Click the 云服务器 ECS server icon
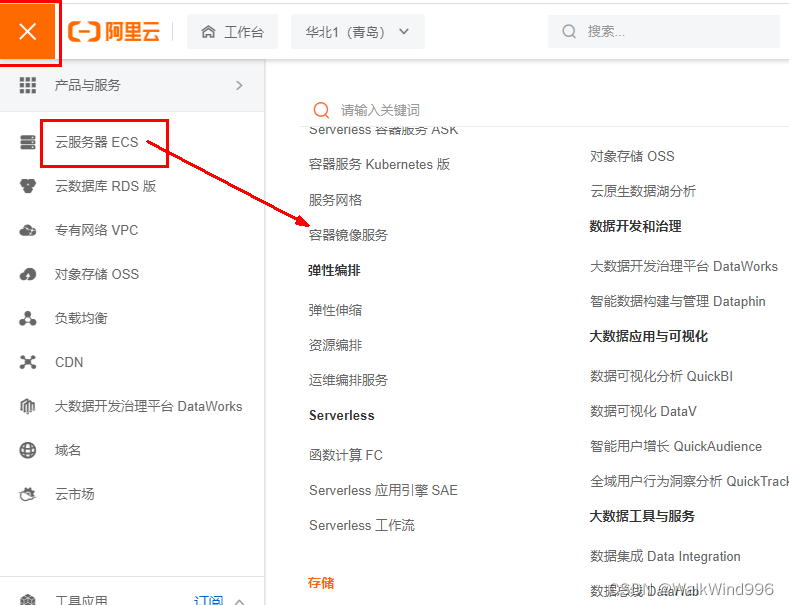The image size is (789, 605). [28, 142]
